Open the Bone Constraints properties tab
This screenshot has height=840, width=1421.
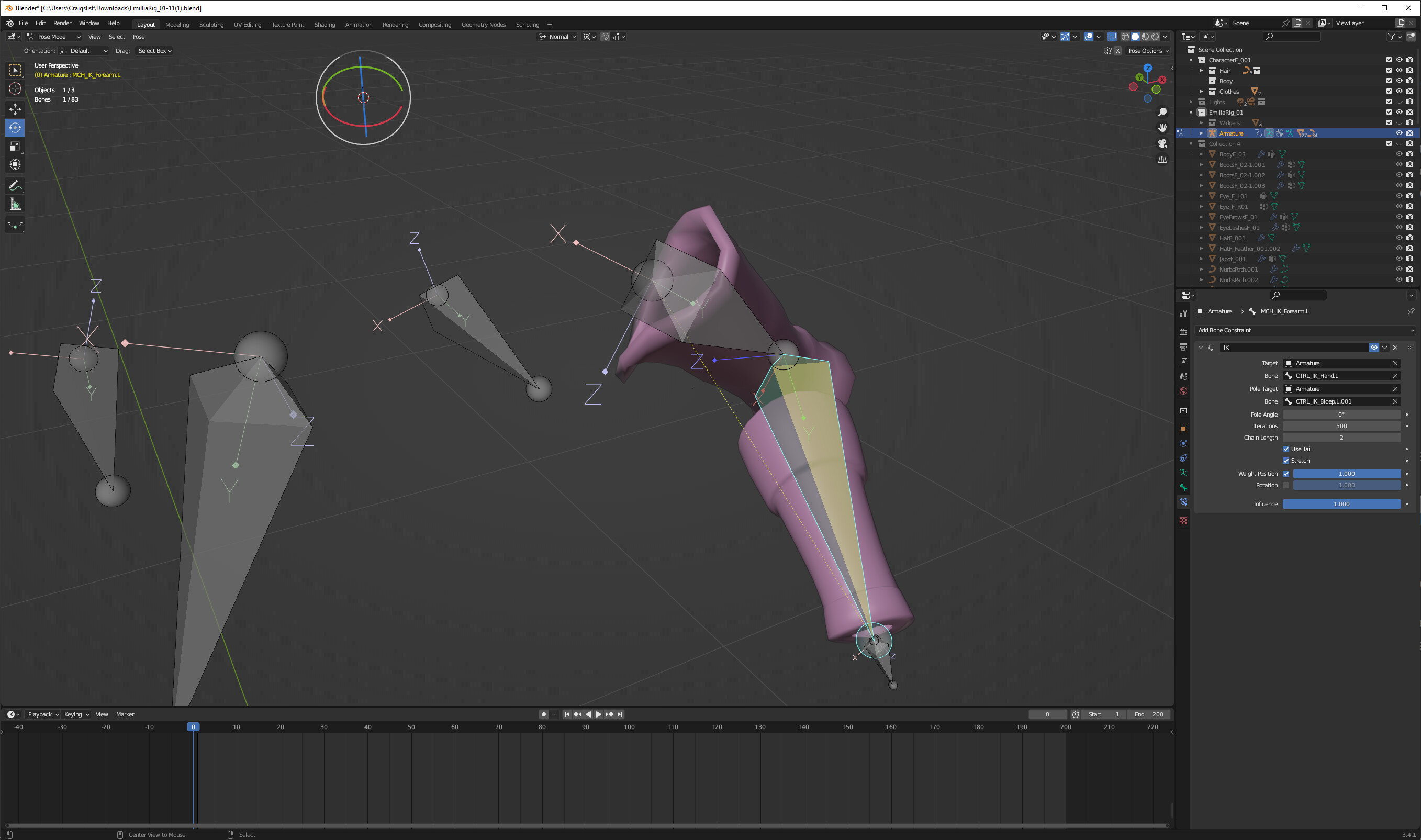1183,502
